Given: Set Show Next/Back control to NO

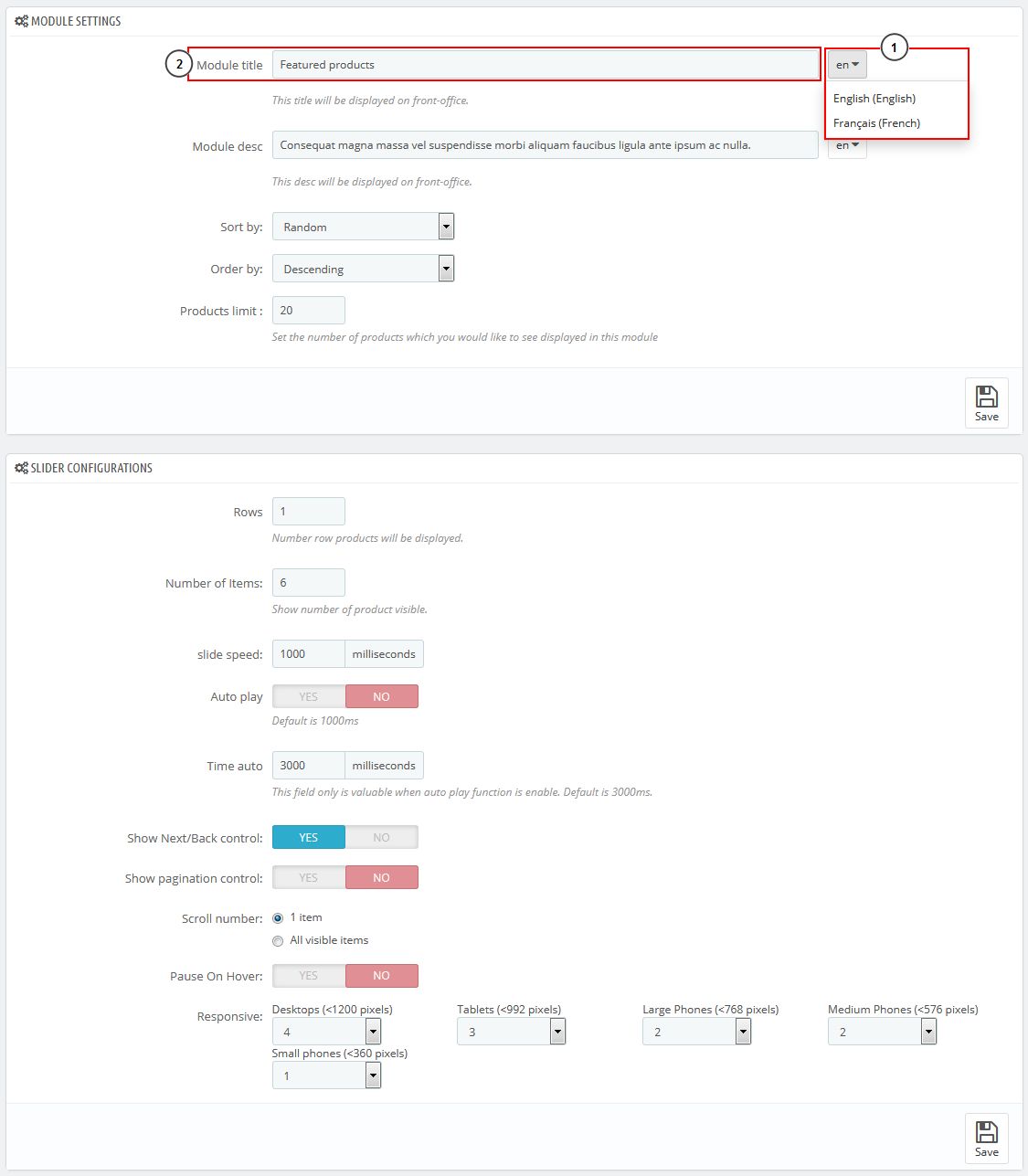Looking at the screenshot, I should [x=381, y=837].
